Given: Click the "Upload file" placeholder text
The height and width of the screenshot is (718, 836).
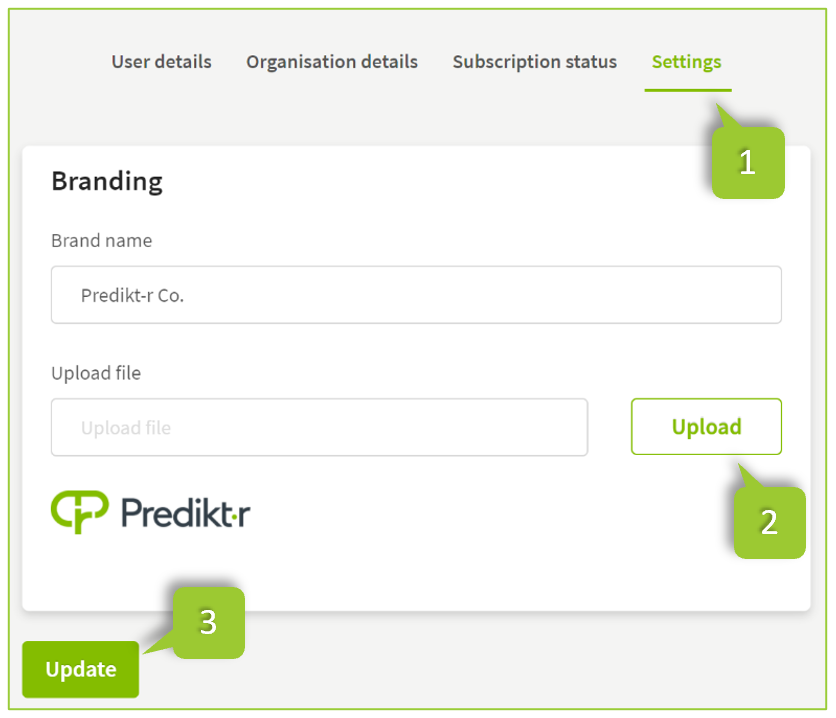Looking at the screenshot, I should pos(126,428).
